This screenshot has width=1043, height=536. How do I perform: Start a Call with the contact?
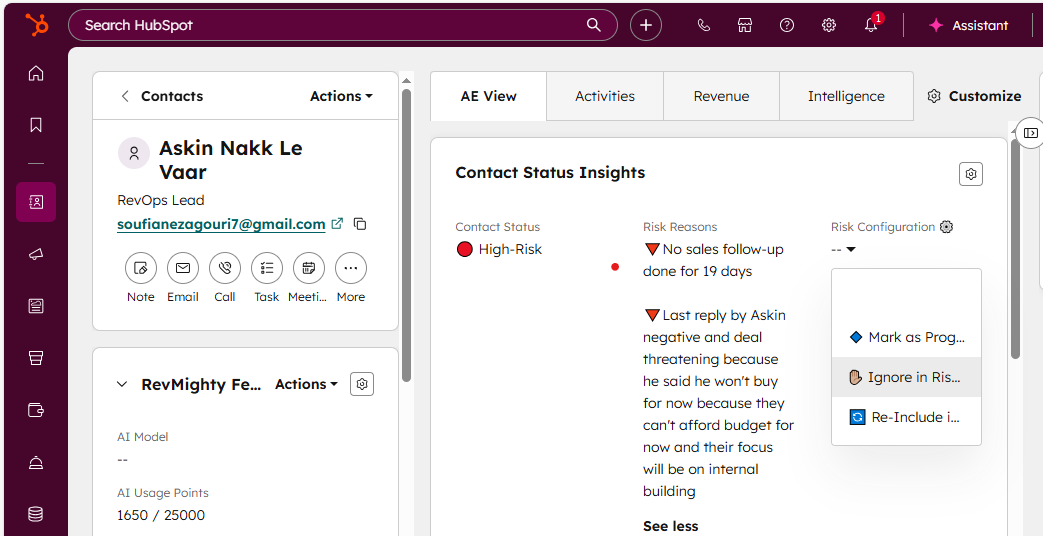[x=225, y=268]
